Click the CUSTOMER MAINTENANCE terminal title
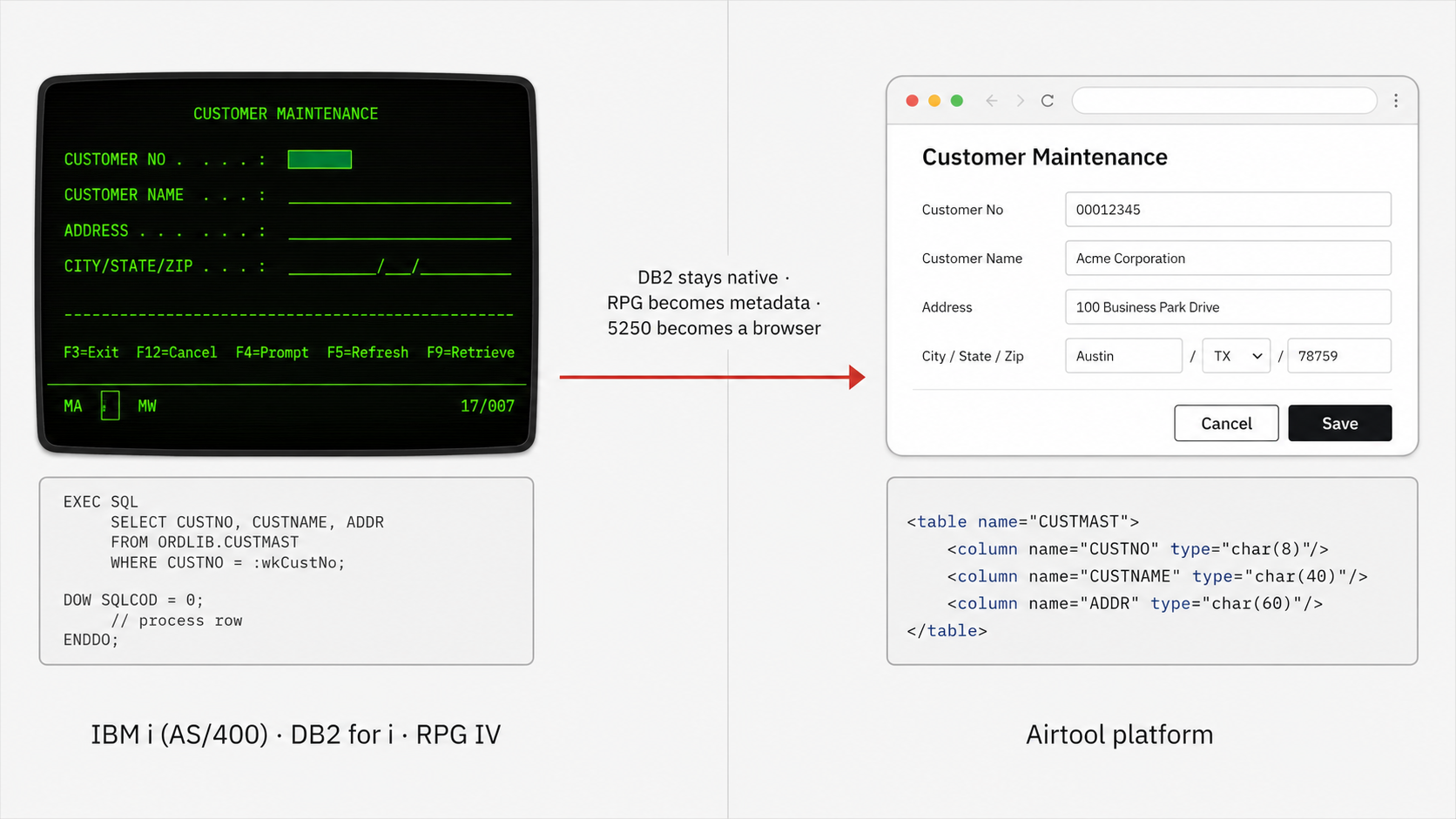This screenshot has width=1456, height=819. [286, 114]
